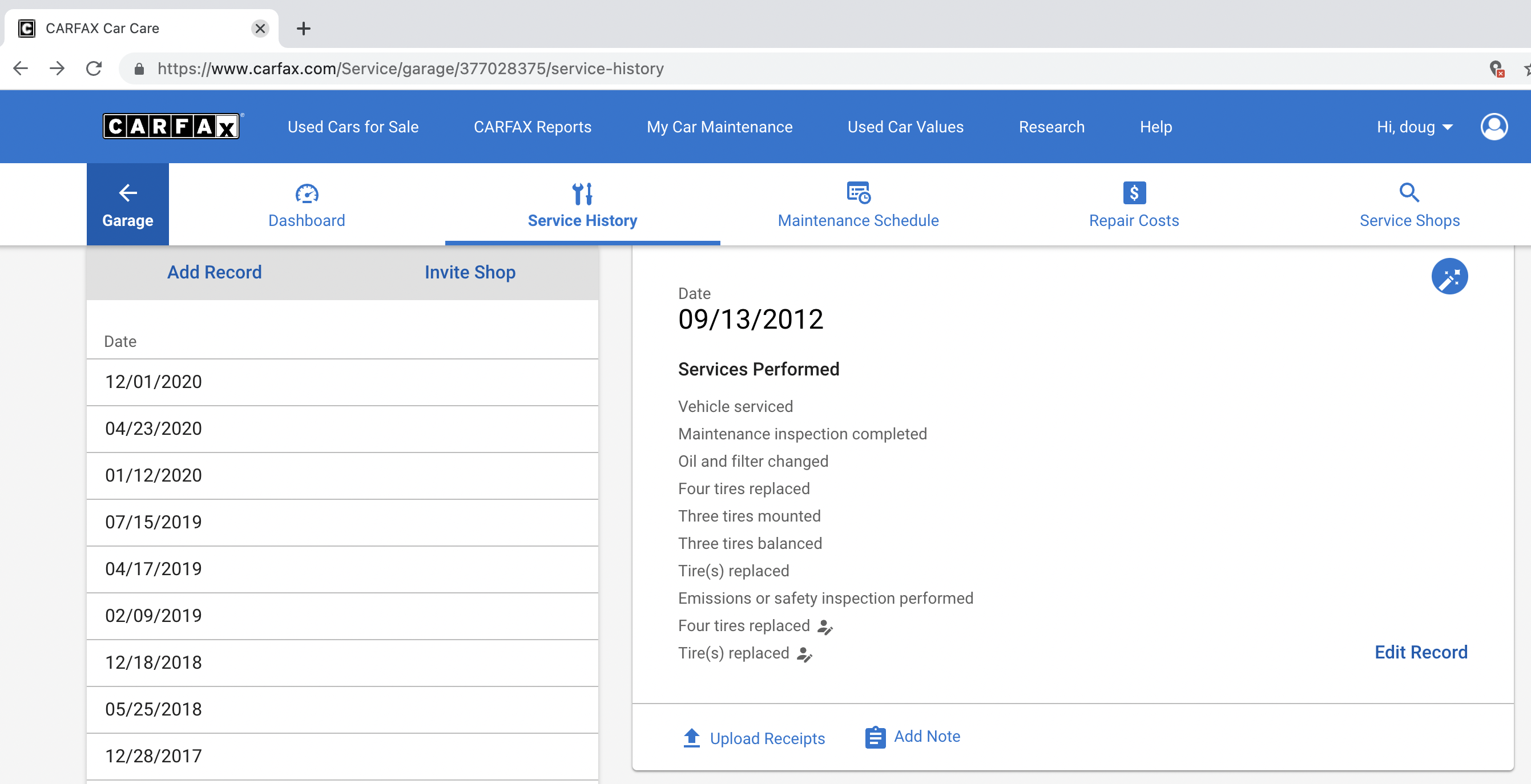Click the Add Note clipboard icon
Screen dimensions: 1531x784
[875, 737]
